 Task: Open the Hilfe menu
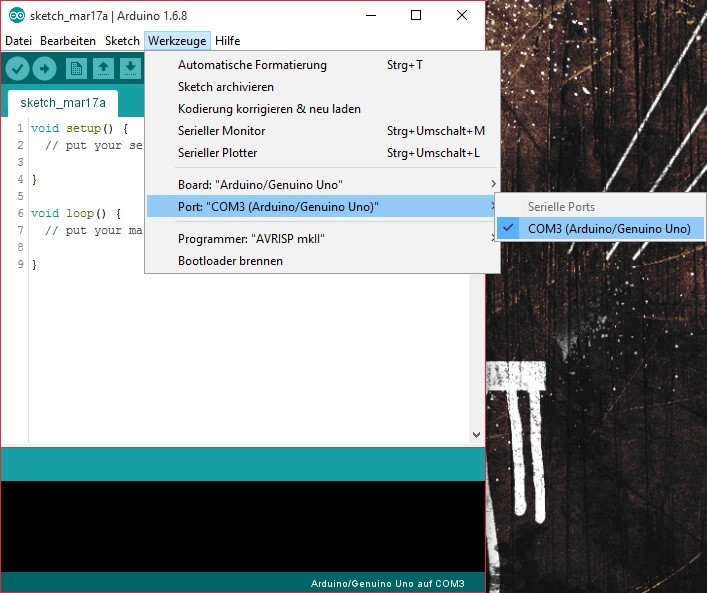tap(228, 41)
